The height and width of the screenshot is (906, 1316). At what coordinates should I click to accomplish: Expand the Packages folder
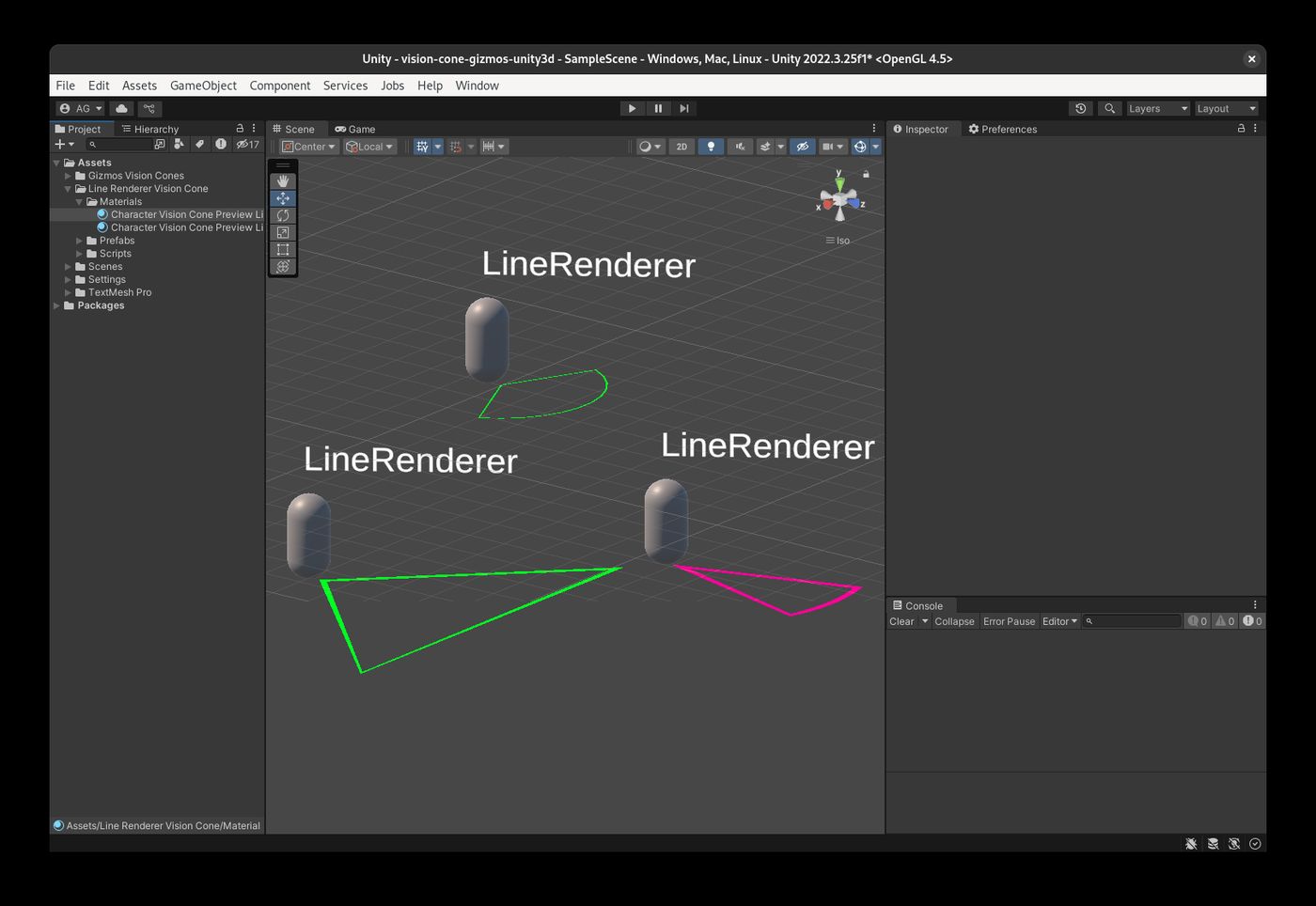pos(56,305)
